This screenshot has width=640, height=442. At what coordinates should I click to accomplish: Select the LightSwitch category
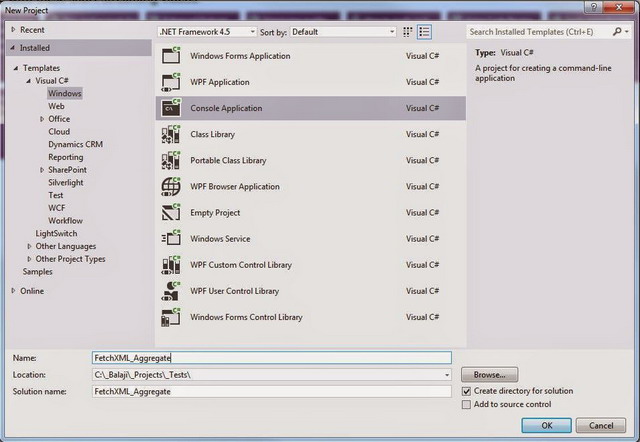pos(56,233)
